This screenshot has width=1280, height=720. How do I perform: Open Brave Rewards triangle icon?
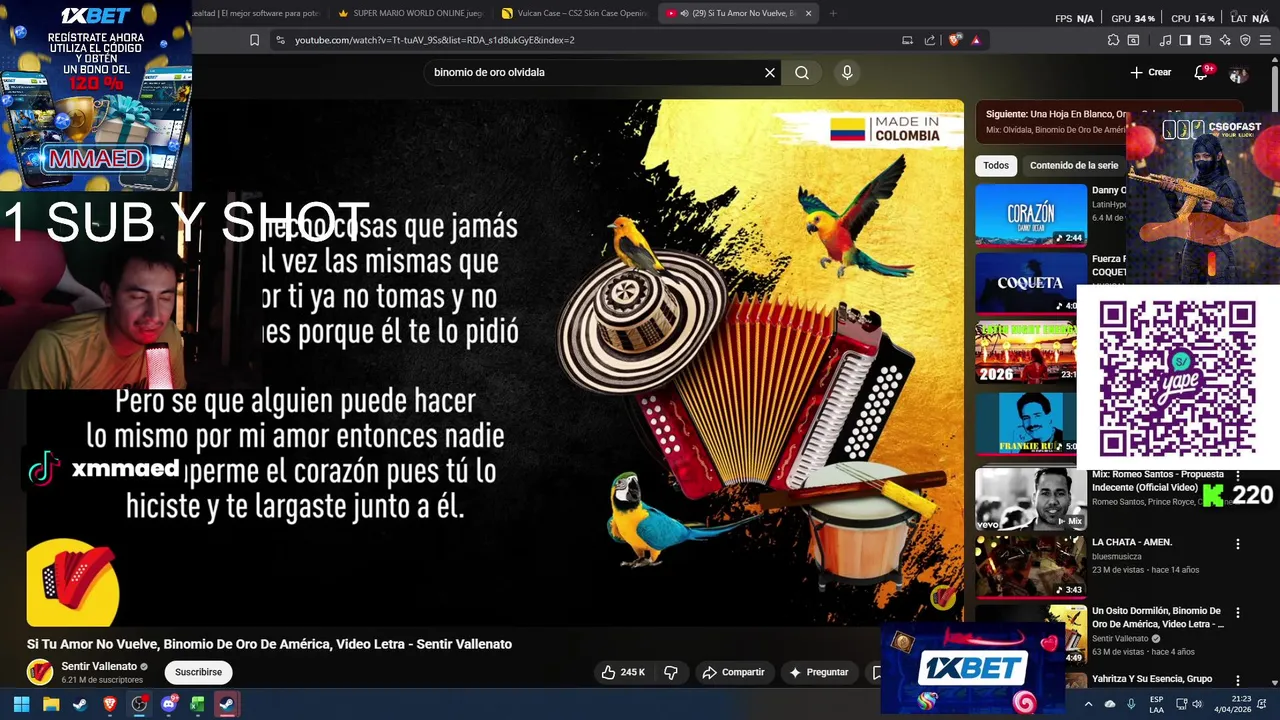(x=976, y=40)
